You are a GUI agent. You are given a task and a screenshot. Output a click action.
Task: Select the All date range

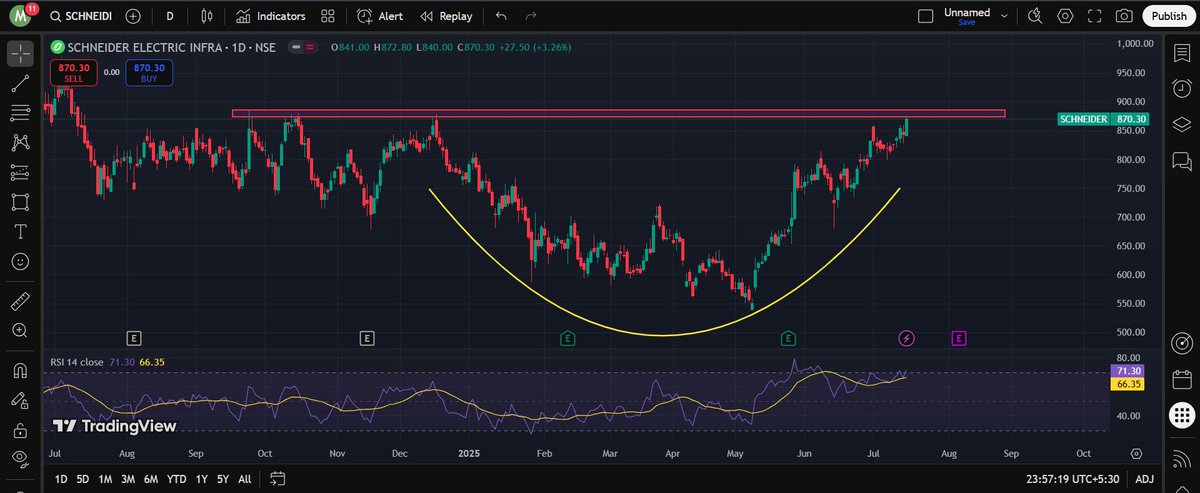click(244, 480)
